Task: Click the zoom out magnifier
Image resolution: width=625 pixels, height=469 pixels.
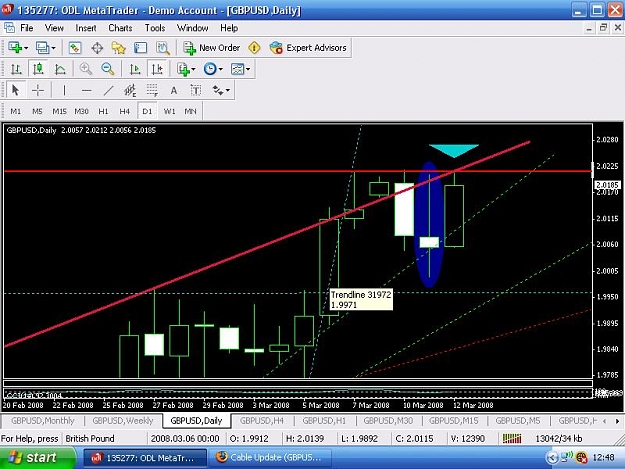Action: coord(108,69)
